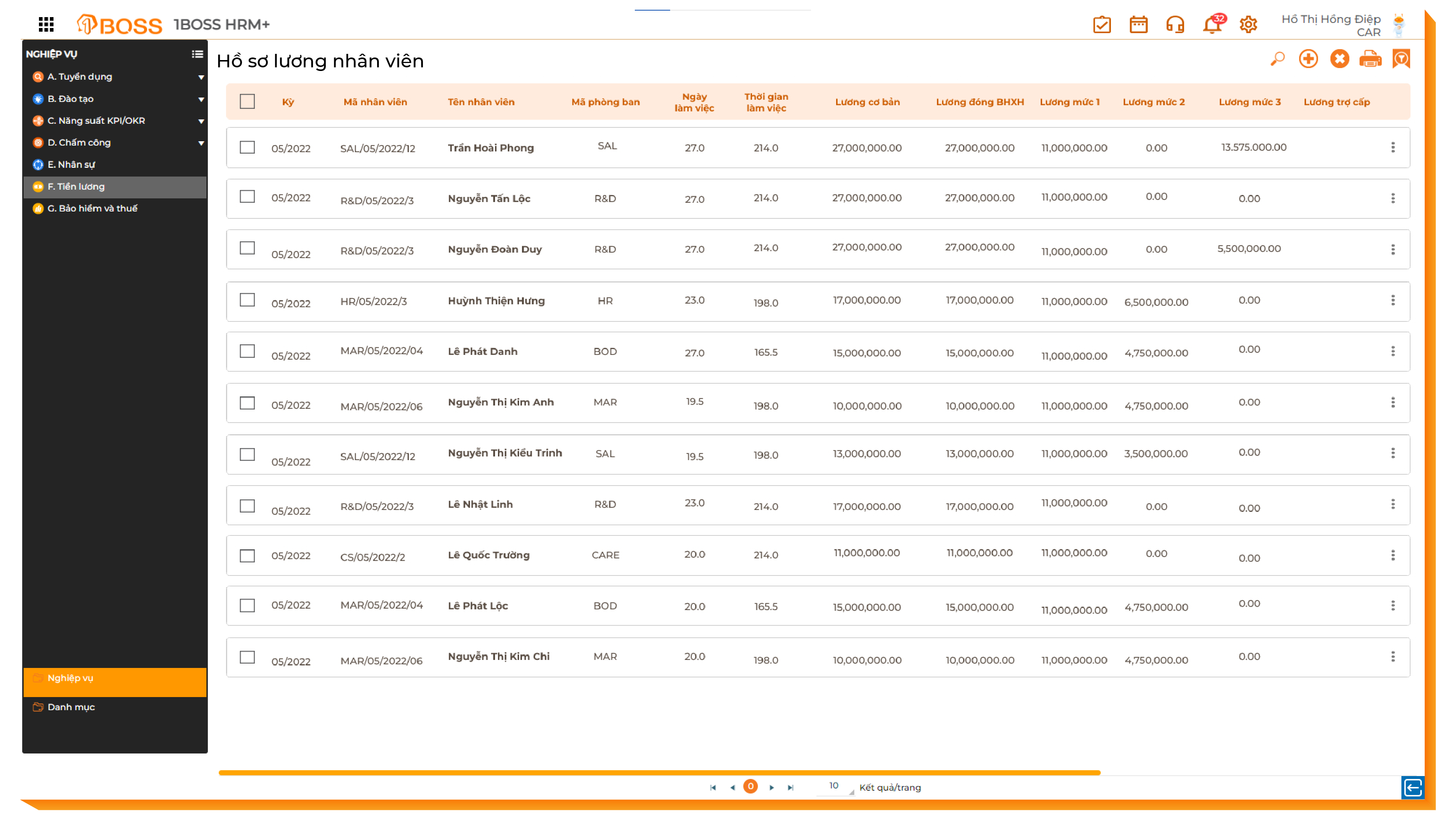Click the orange delete X icon
This screenshot has height=819, width=1456.
tap(1340, 59)
